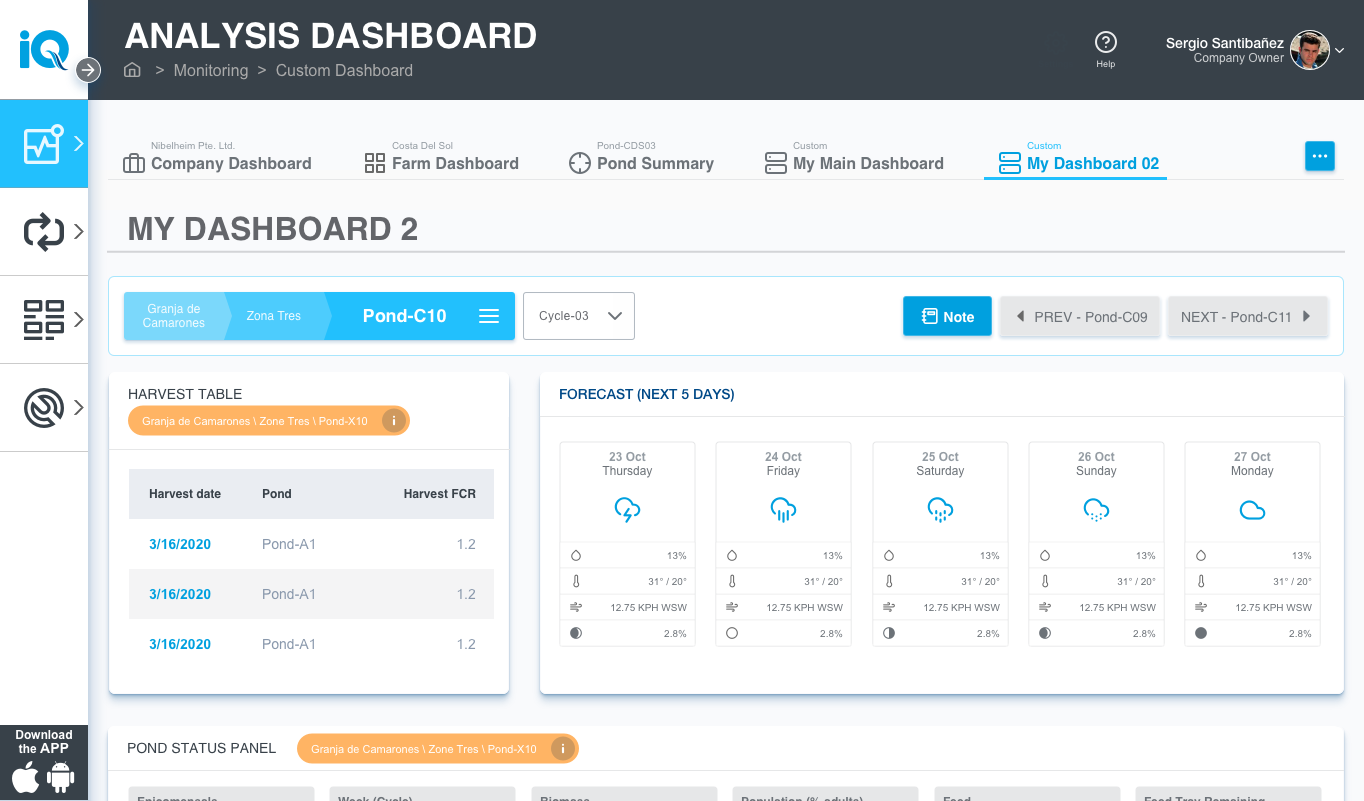Expand the user profile menu chevron

click(1340, 50)
